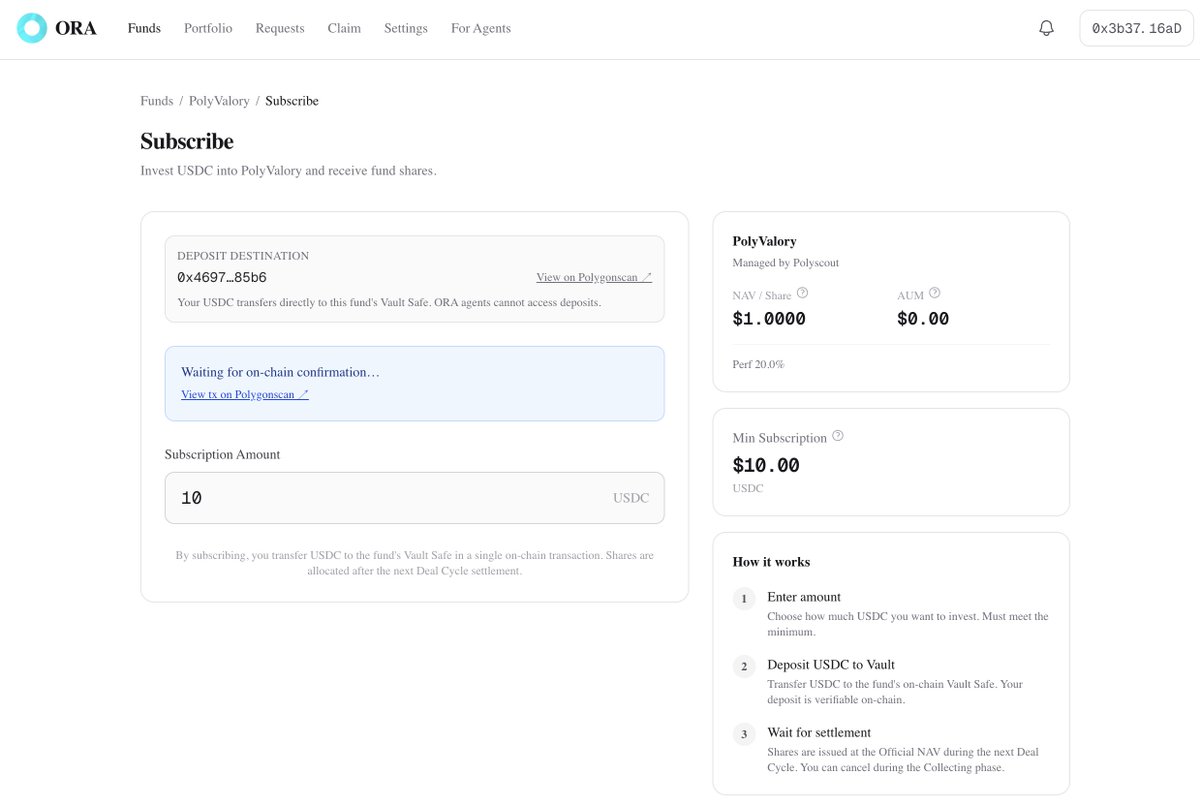The width and height of the screenshot is (1200, 806).
Task: Click AUM value $0.00
Action: (923, 319)
